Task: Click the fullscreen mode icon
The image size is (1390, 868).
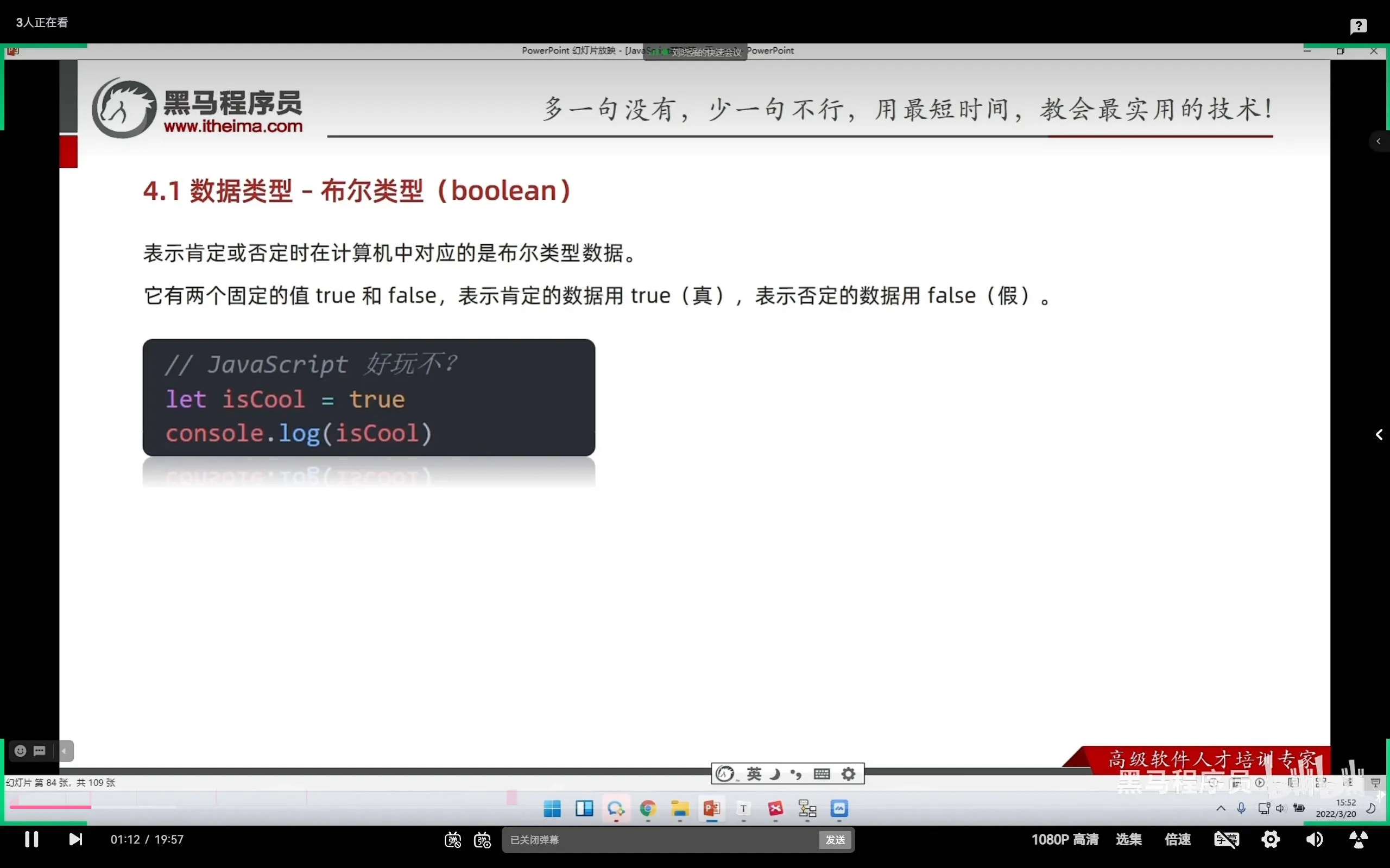Action: click(x=1359, y=839)
